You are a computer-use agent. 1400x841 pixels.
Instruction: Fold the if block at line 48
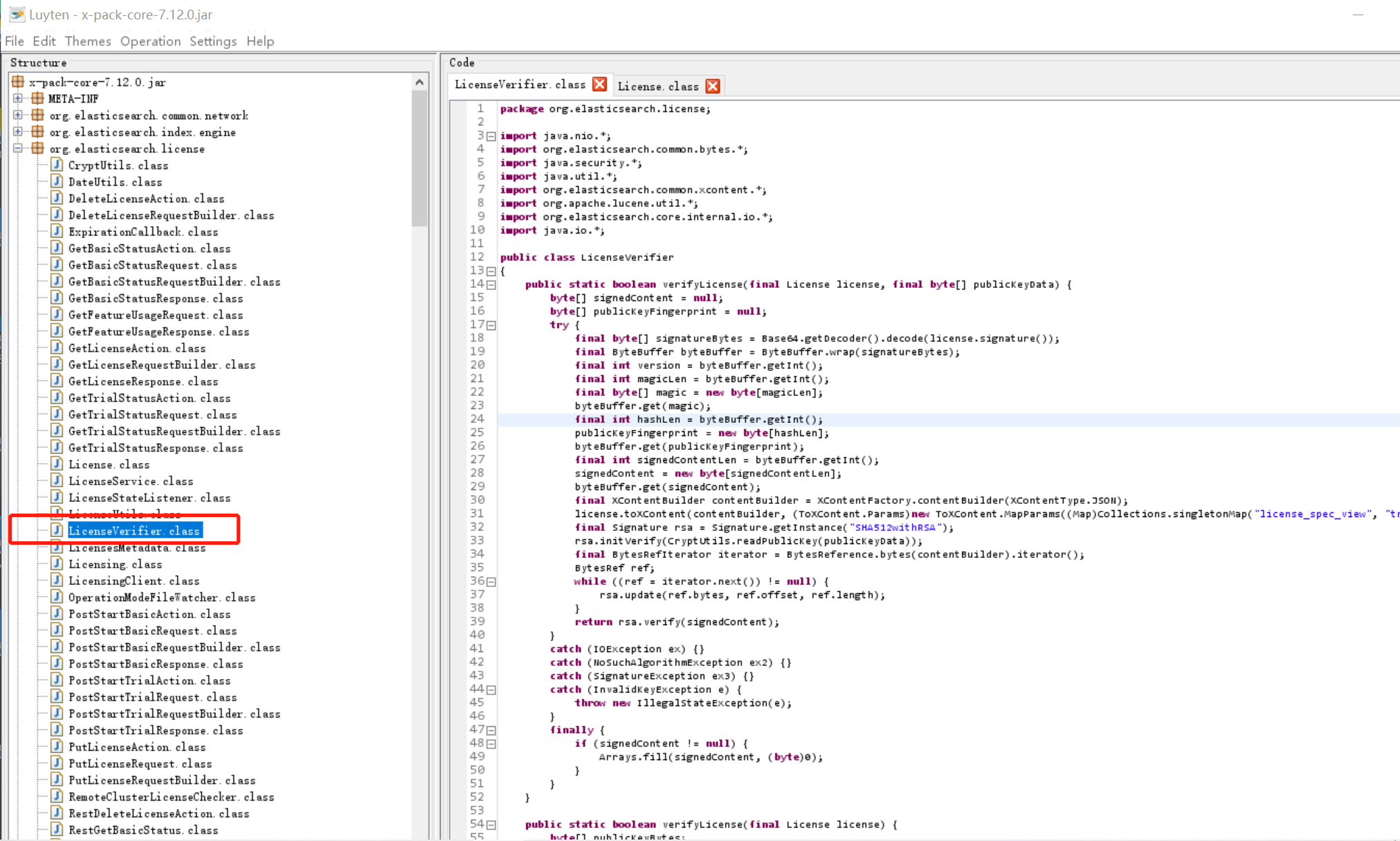click(x=491, y=744)
